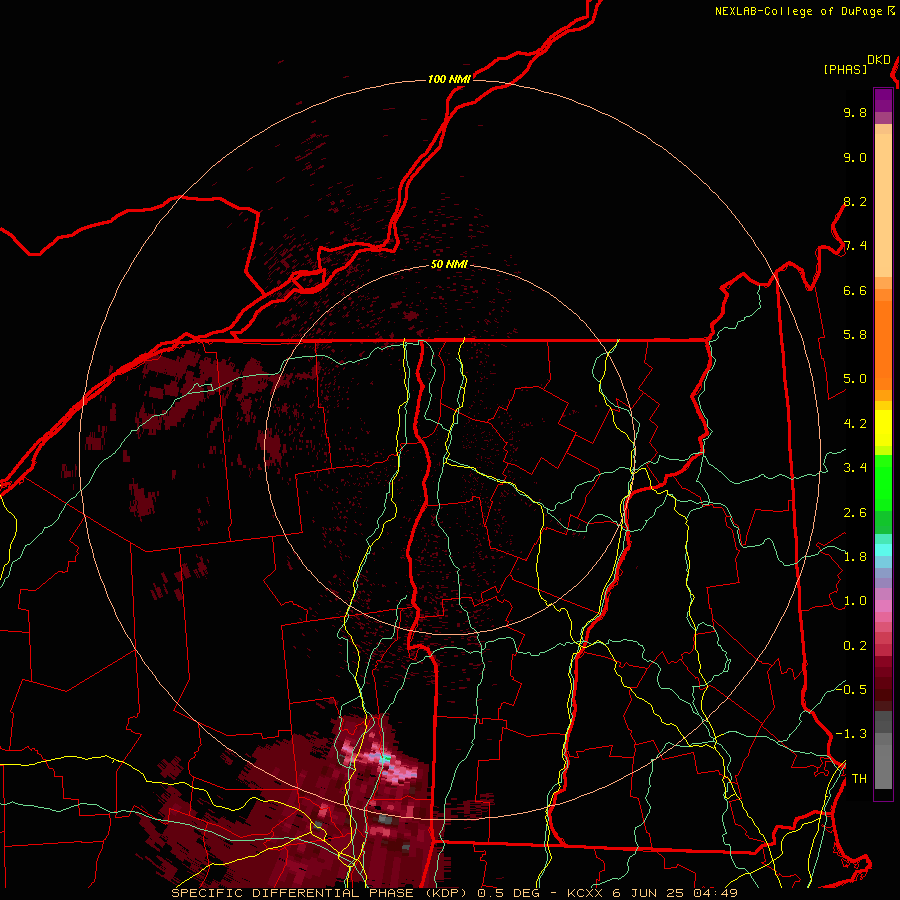
Task: Click the 9.8 legend value
Action: point(855,112)
